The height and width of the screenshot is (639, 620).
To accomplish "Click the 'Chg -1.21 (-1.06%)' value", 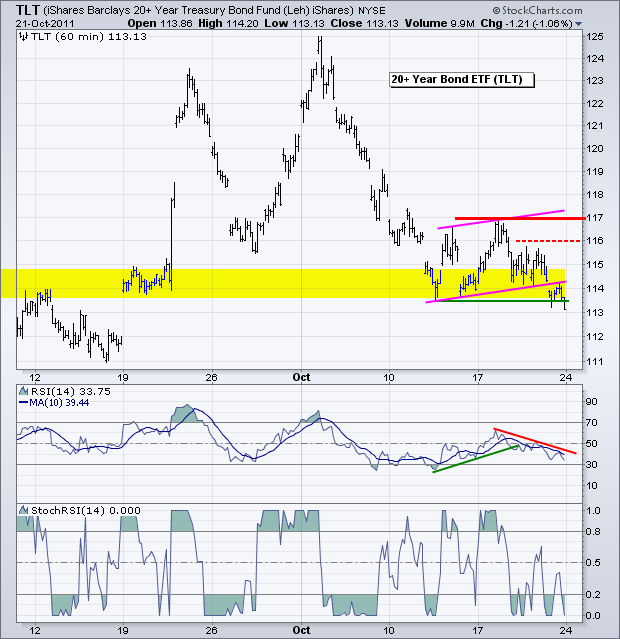I will pos(526,24).
